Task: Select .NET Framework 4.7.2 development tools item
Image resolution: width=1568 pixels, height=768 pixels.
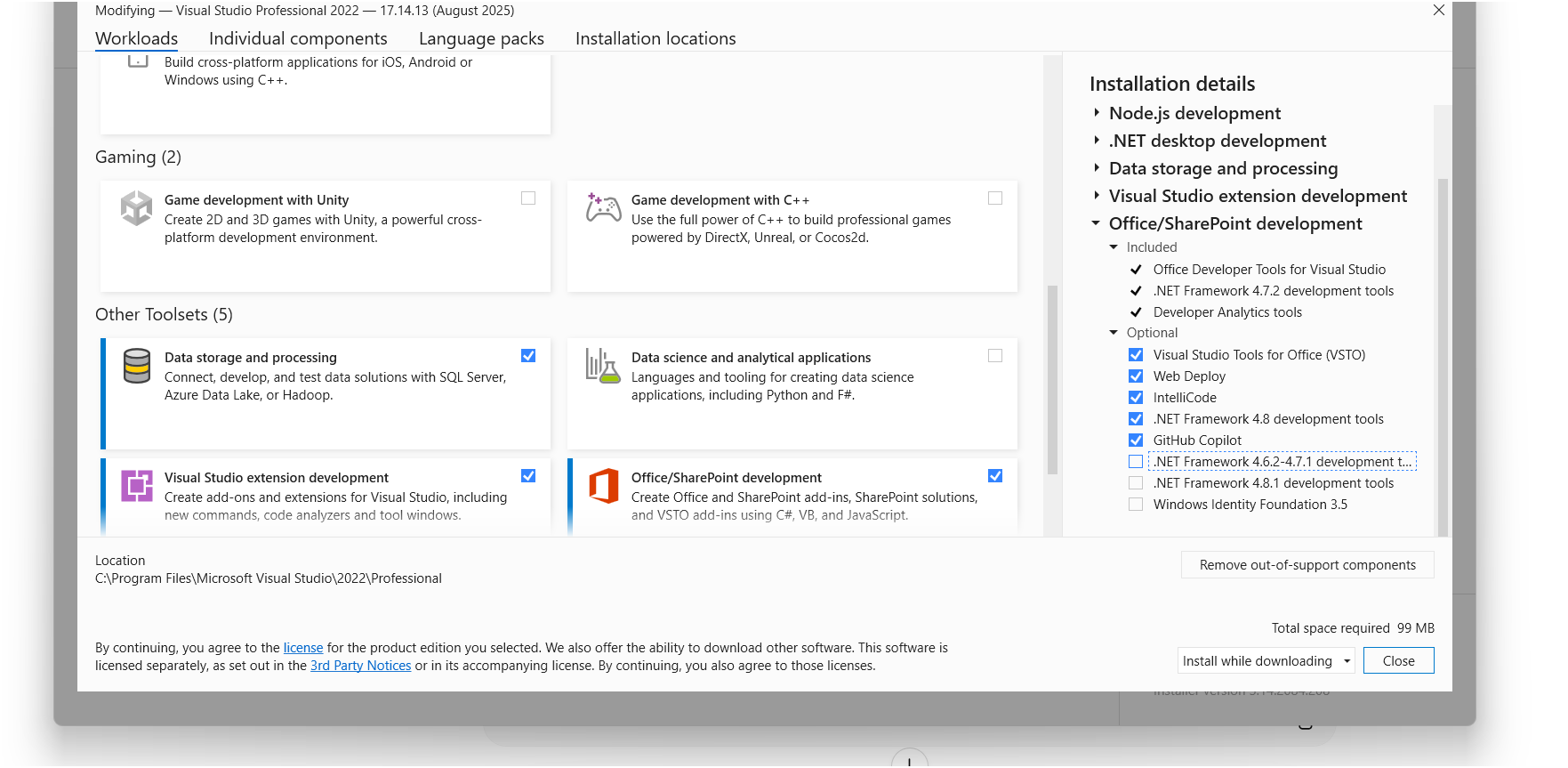Action: coord(1274,291)
